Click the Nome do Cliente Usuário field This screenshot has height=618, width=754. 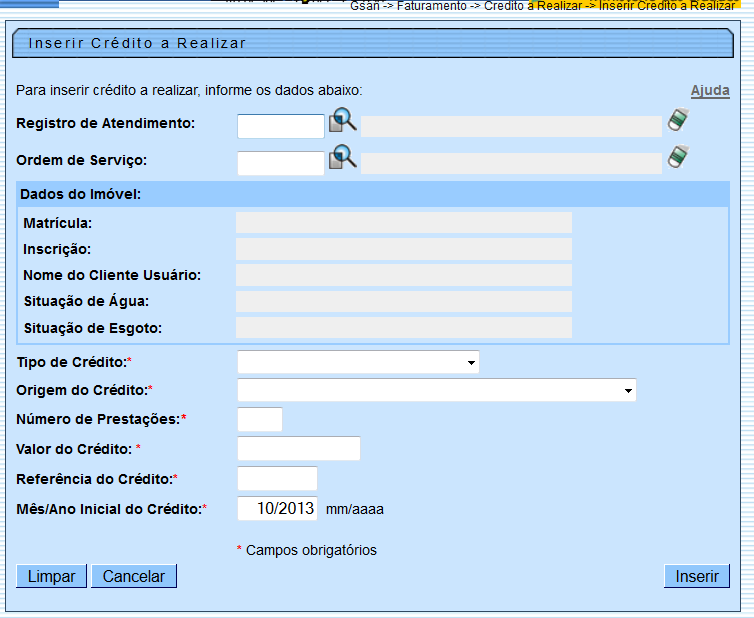coord(404,275)
